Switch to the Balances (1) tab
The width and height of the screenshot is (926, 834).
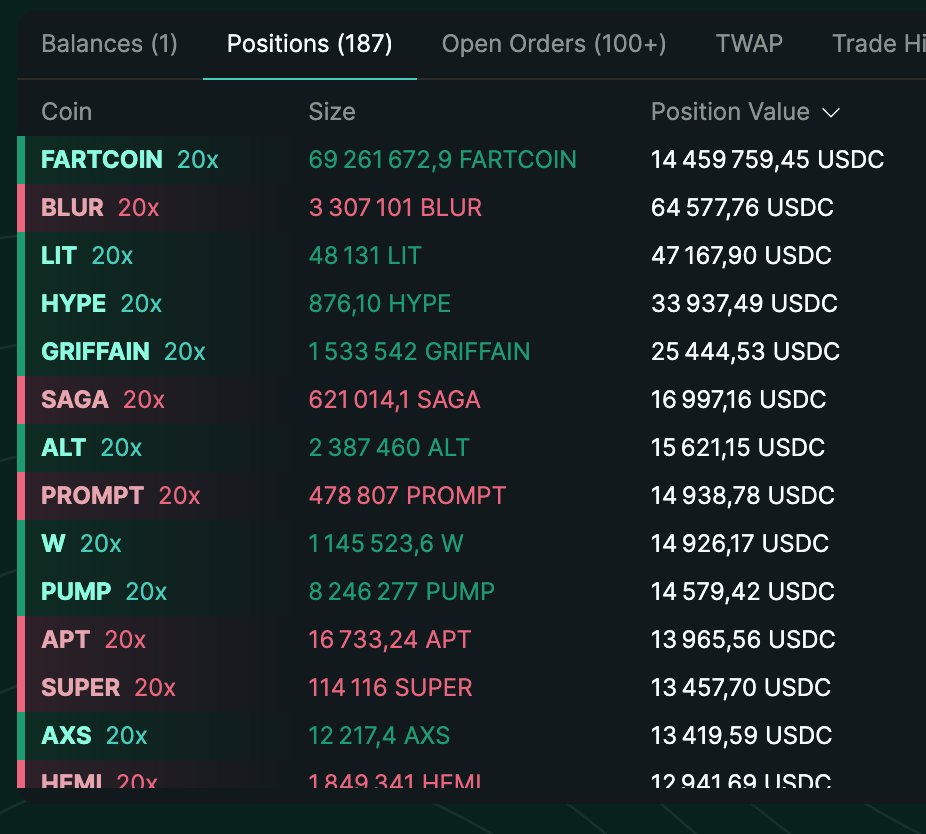pos(109,44)
